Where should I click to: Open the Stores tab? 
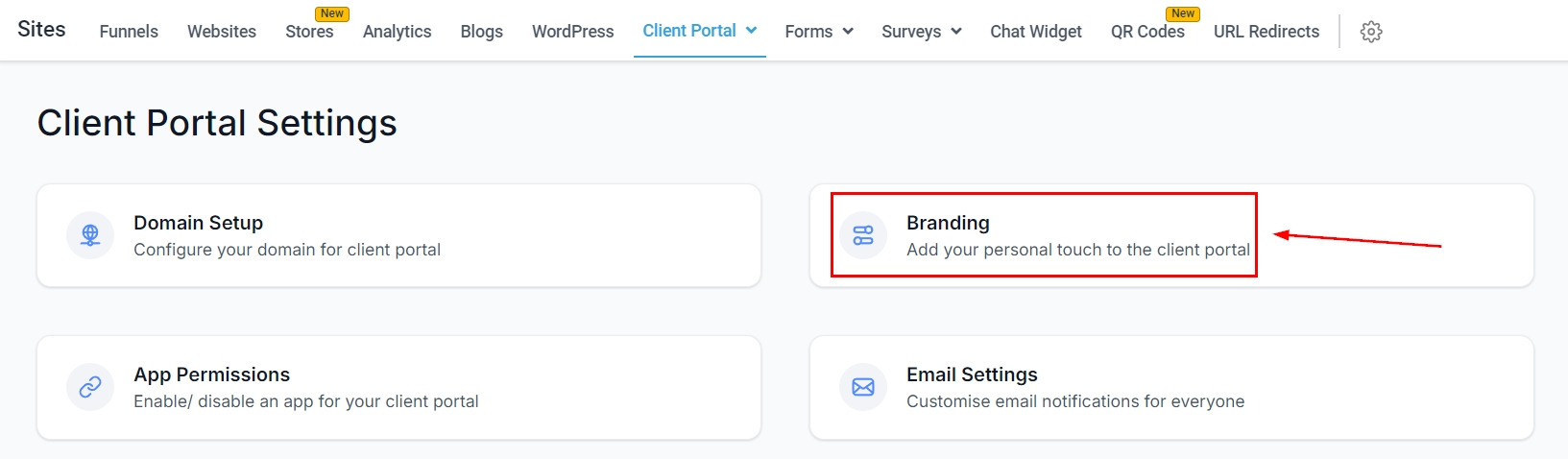point(309,32)
